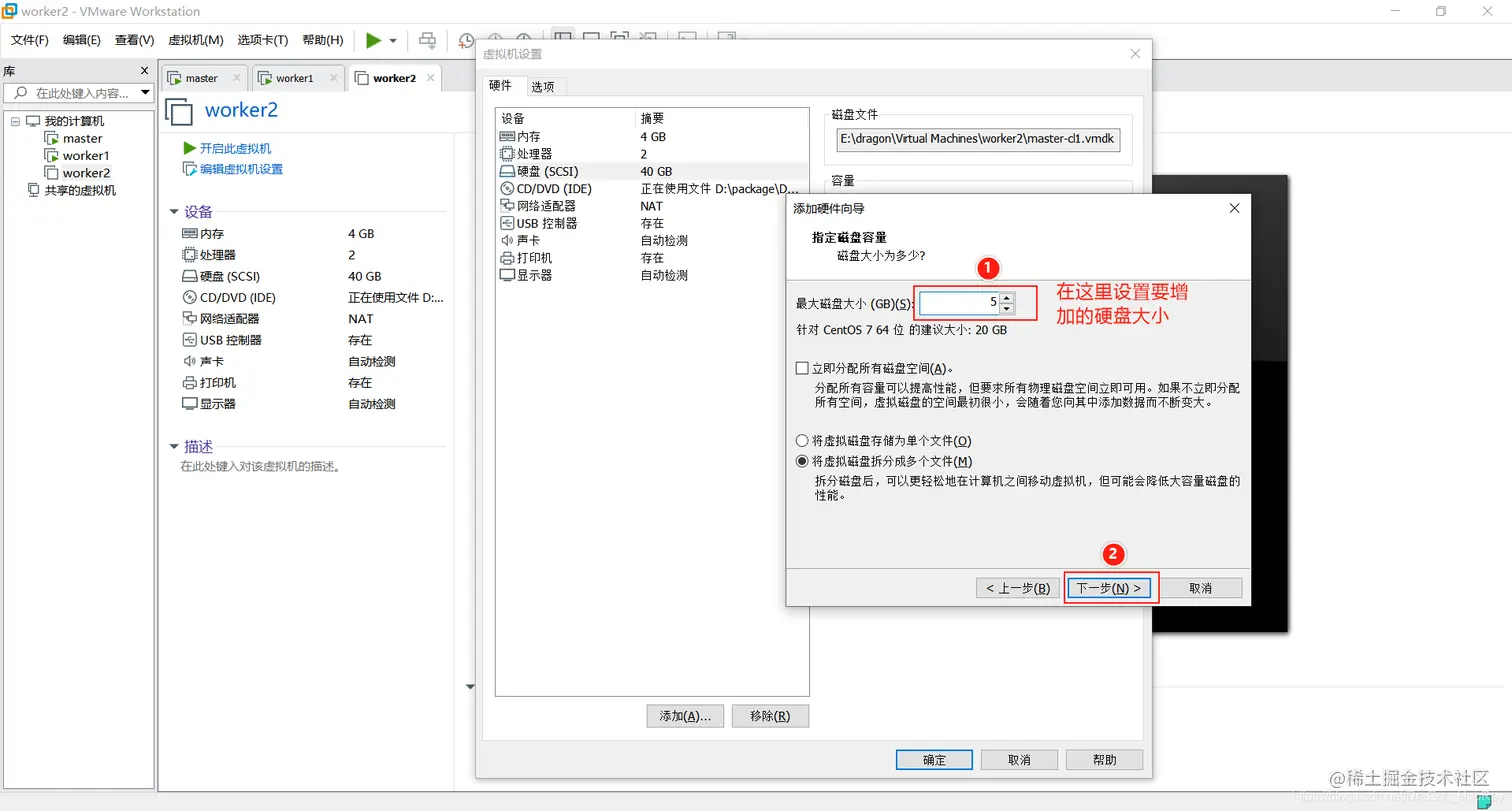Collapse the 我的计算机 tree node
Viewport: 1512px width, 811px height.
[x=15, y=121]
